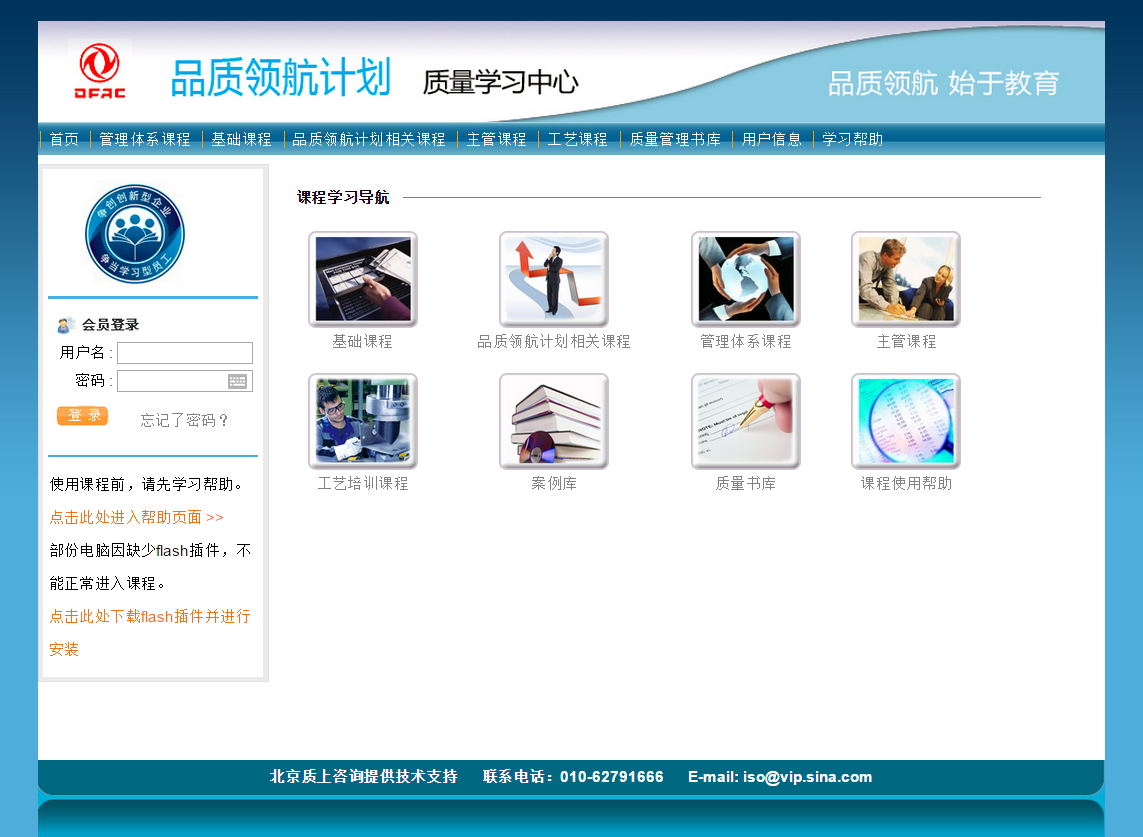Click the 管理体系课程 globe image
Screen dimensions: 1143x837
pos(745,279)
